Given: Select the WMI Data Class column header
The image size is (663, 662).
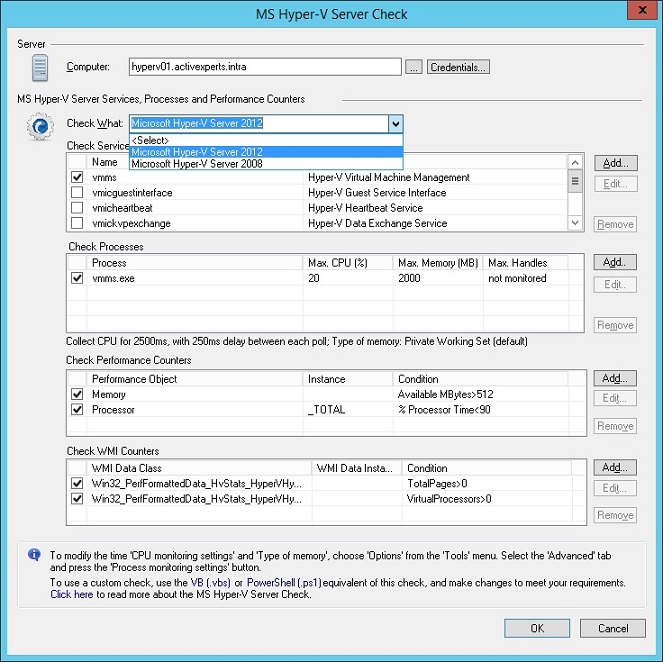Looking at the screenshot, I should (199, 468).
